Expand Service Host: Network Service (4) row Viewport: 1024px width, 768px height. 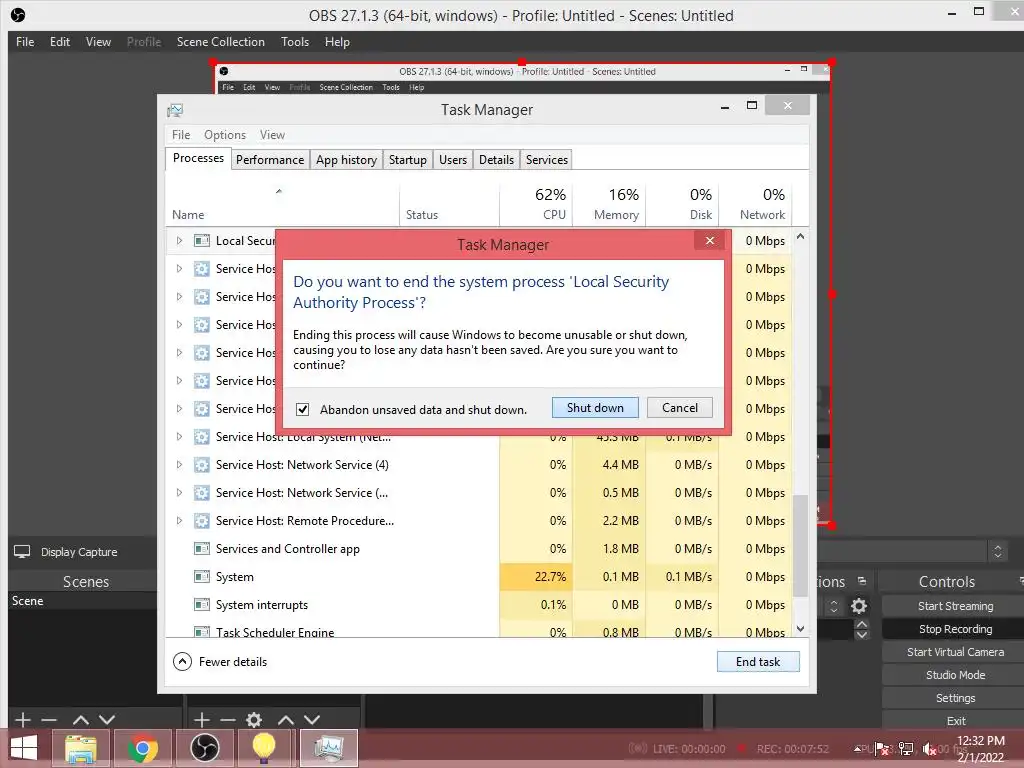tap(179, 464)
